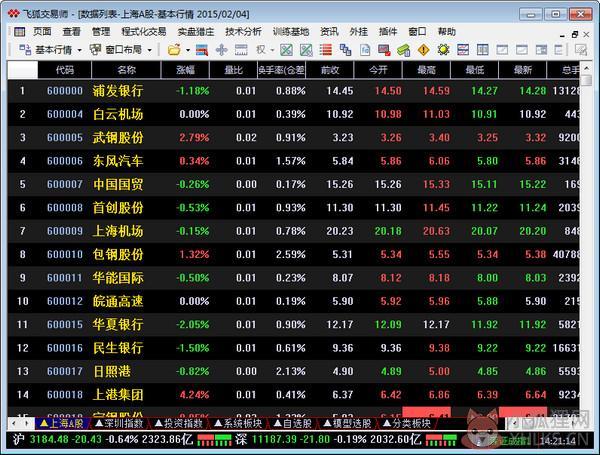
Task: Select the 白云机场 stock row
Action: pyautogui.click(x=293, y=114)
